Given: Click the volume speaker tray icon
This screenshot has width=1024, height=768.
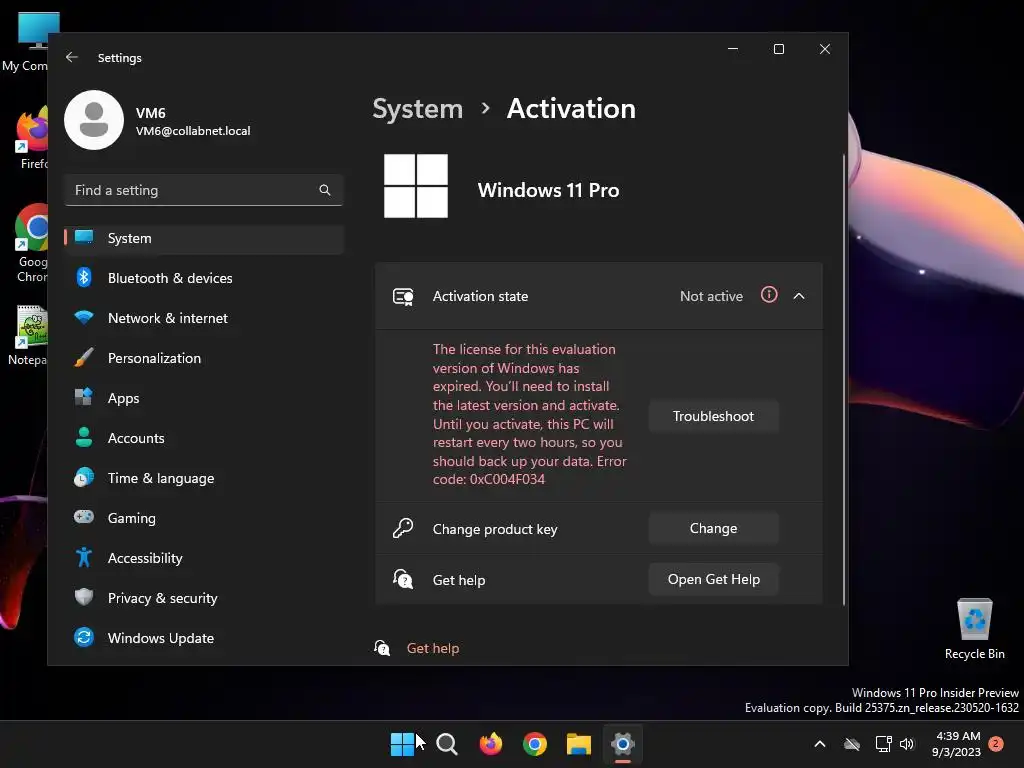Looking at the screenshot, I should click(907, 744).
